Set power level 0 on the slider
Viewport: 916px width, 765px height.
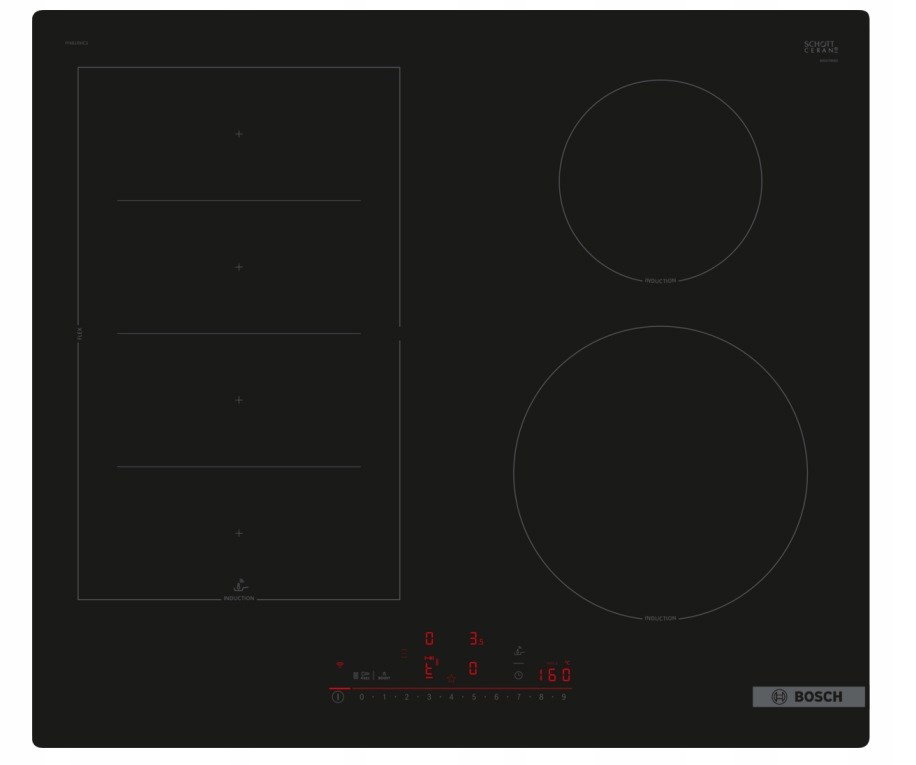click(362, 697)
